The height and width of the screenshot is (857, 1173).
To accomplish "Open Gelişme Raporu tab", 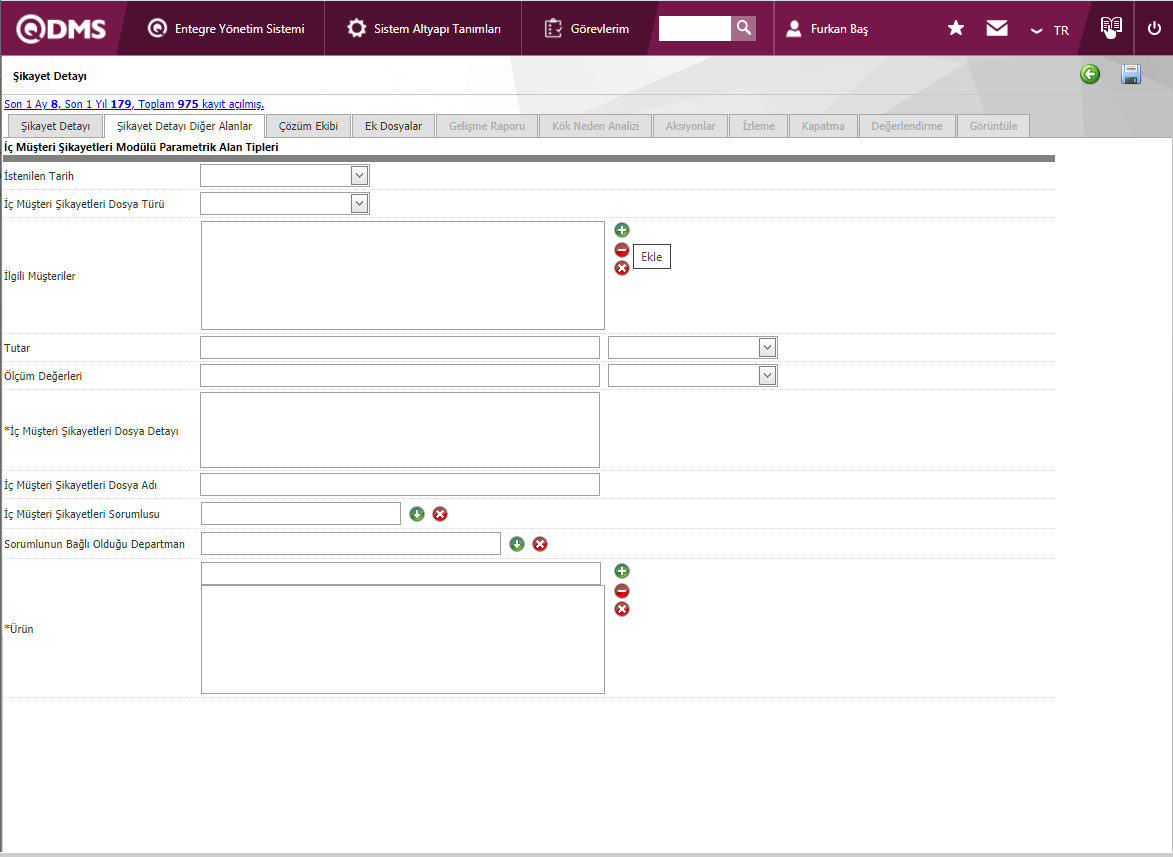I will [x=487, y=126].
